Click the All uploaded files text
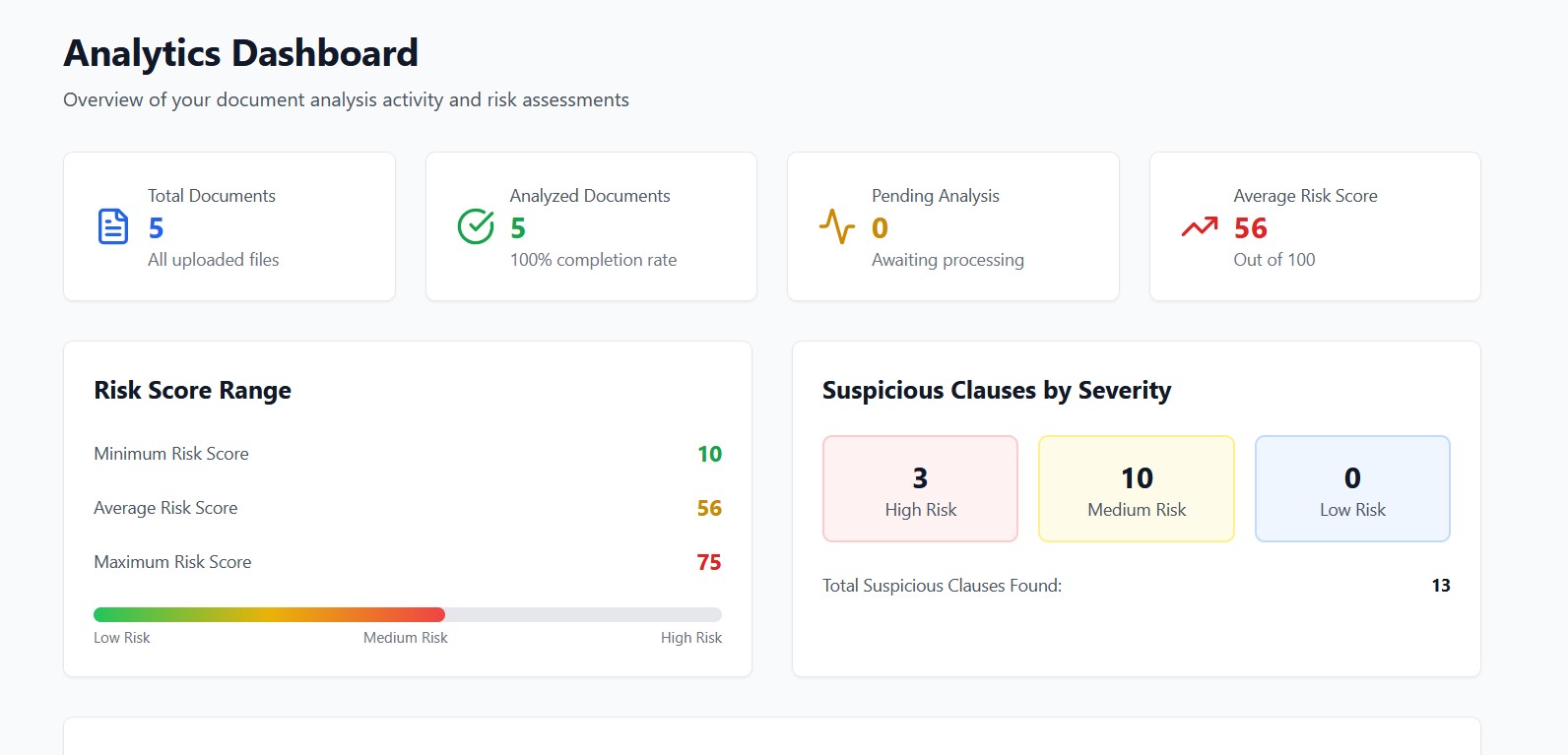The width and height of the screenshot is (1568, 755). [x=214, y=260]
